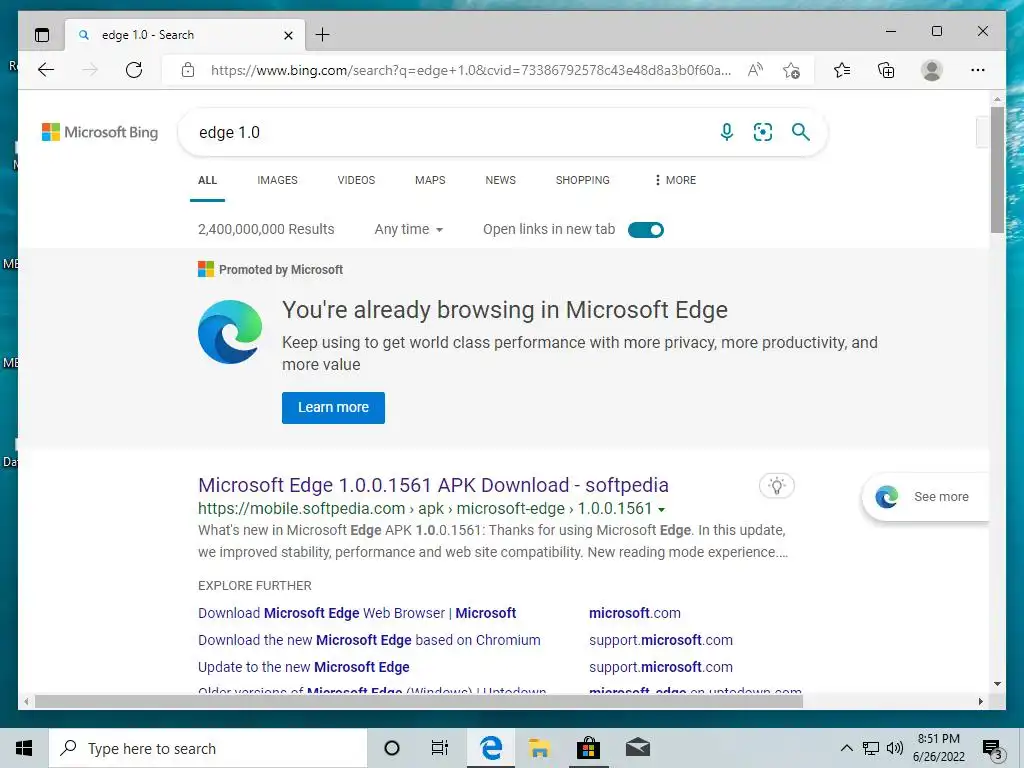This screenshot has width=1024, height=768.
Task: Click the address bar URL
Action: tap(470, 71)
